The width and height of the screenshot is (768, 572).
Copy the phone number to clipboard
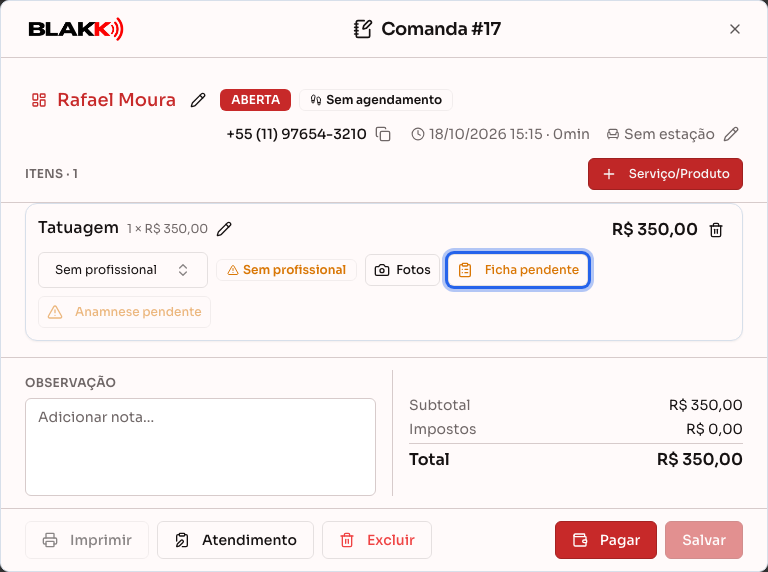point(383,134)
